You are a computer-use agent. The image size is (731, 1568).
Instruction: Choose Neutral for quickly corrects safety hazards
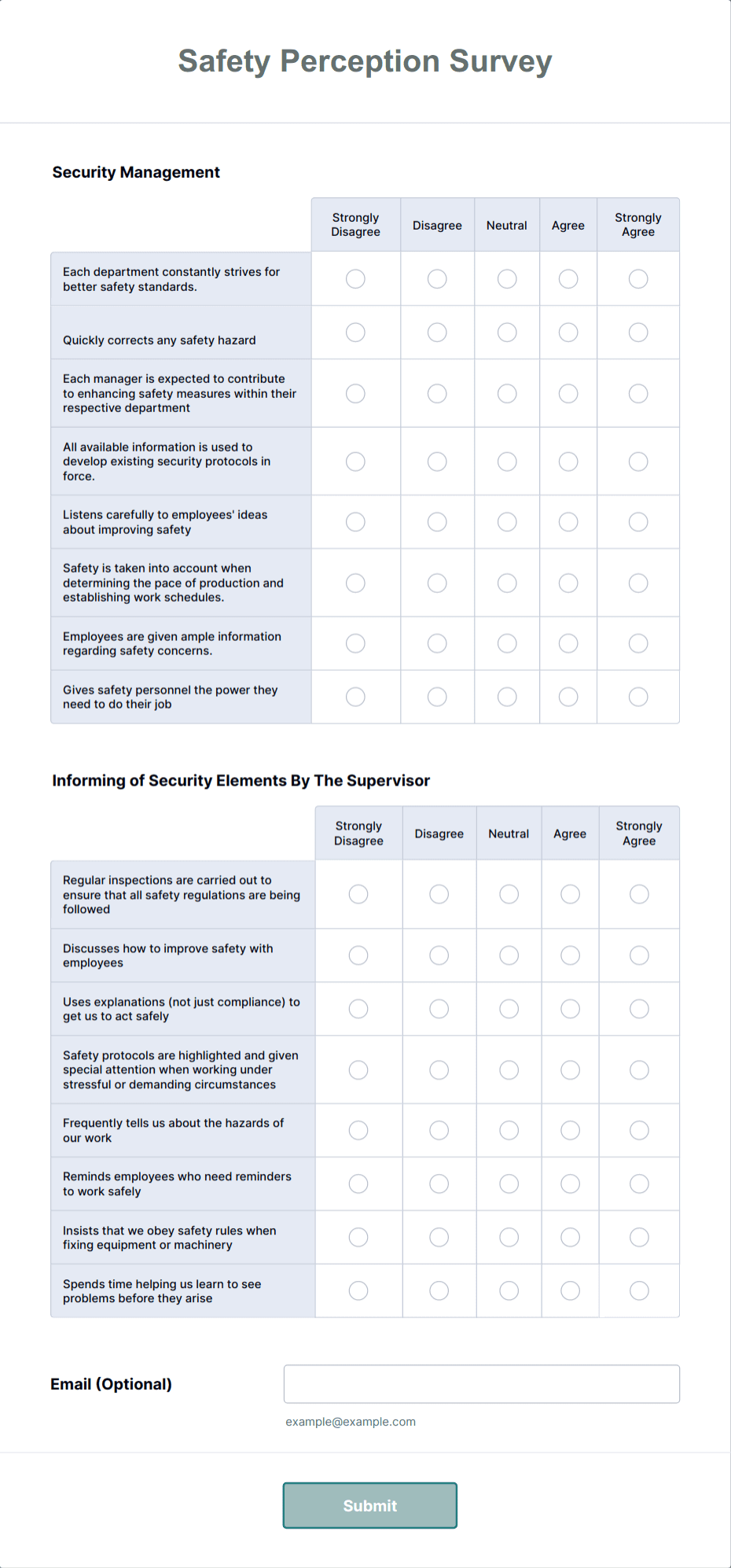506,332
